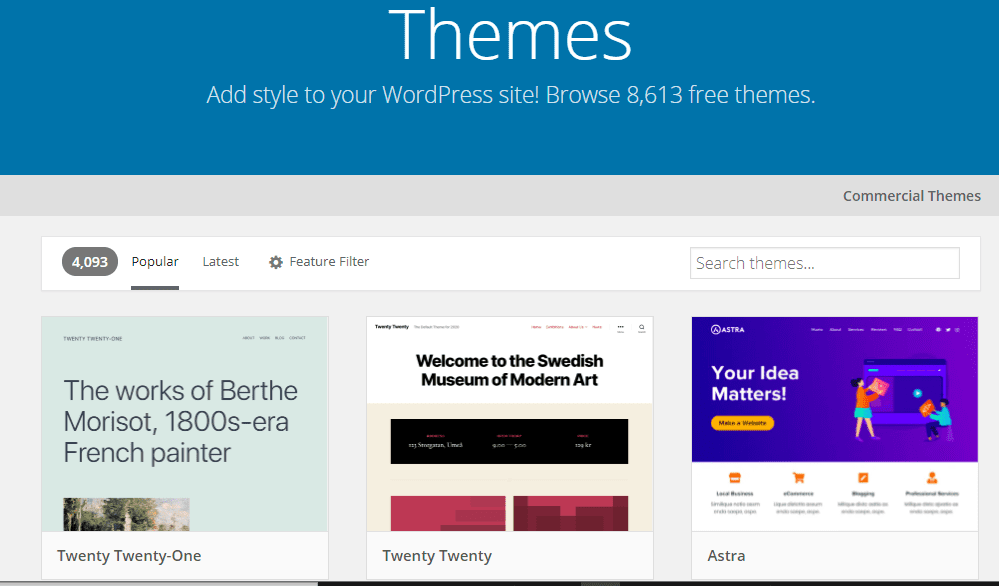Click the eCommerce cart icon in Astra preview
999x586 pixels.
tap(798, 478)
